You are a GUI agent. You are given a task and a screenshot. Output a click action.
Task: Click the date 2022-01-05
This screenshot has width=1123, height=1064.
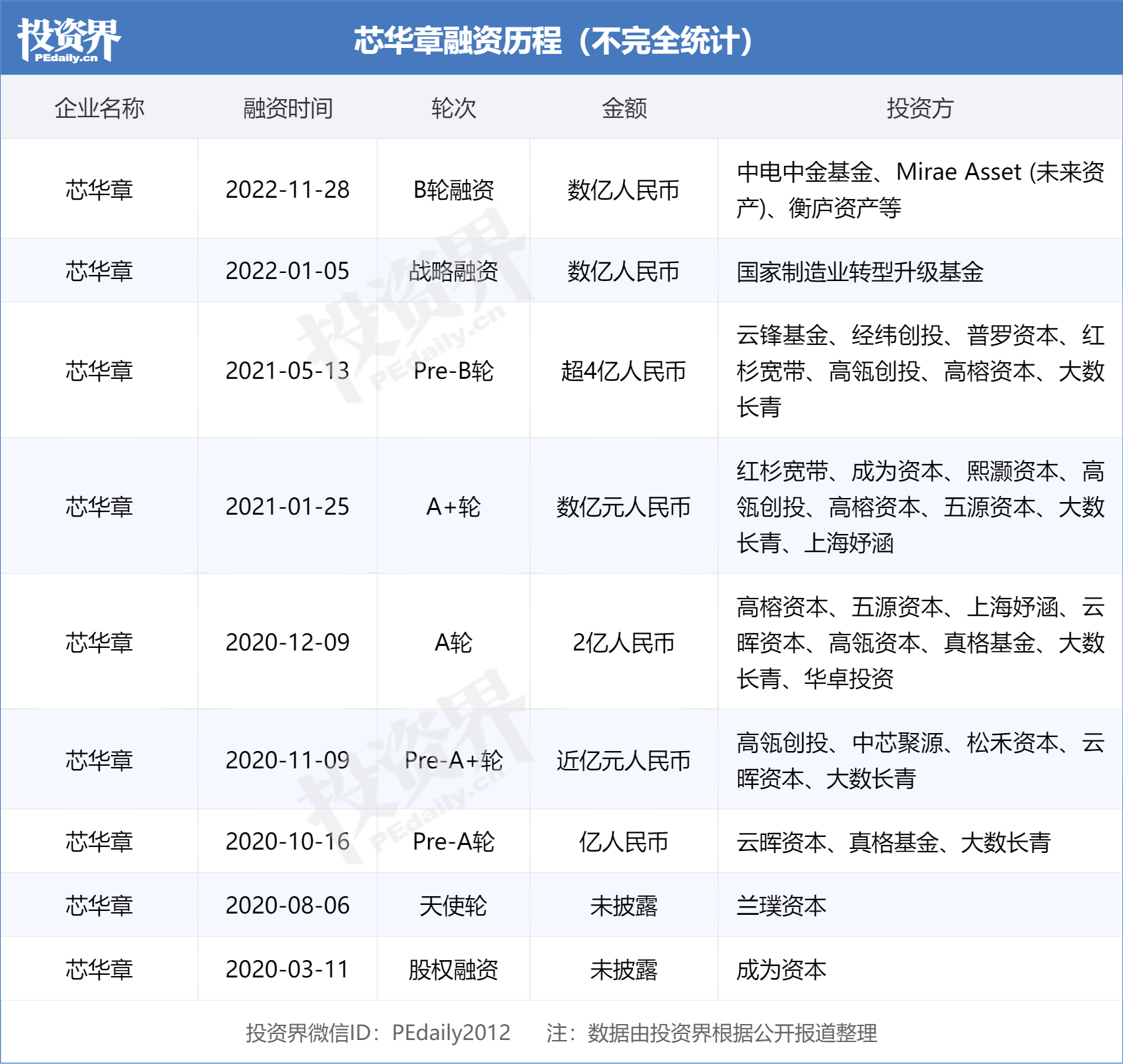click(288, 271)
